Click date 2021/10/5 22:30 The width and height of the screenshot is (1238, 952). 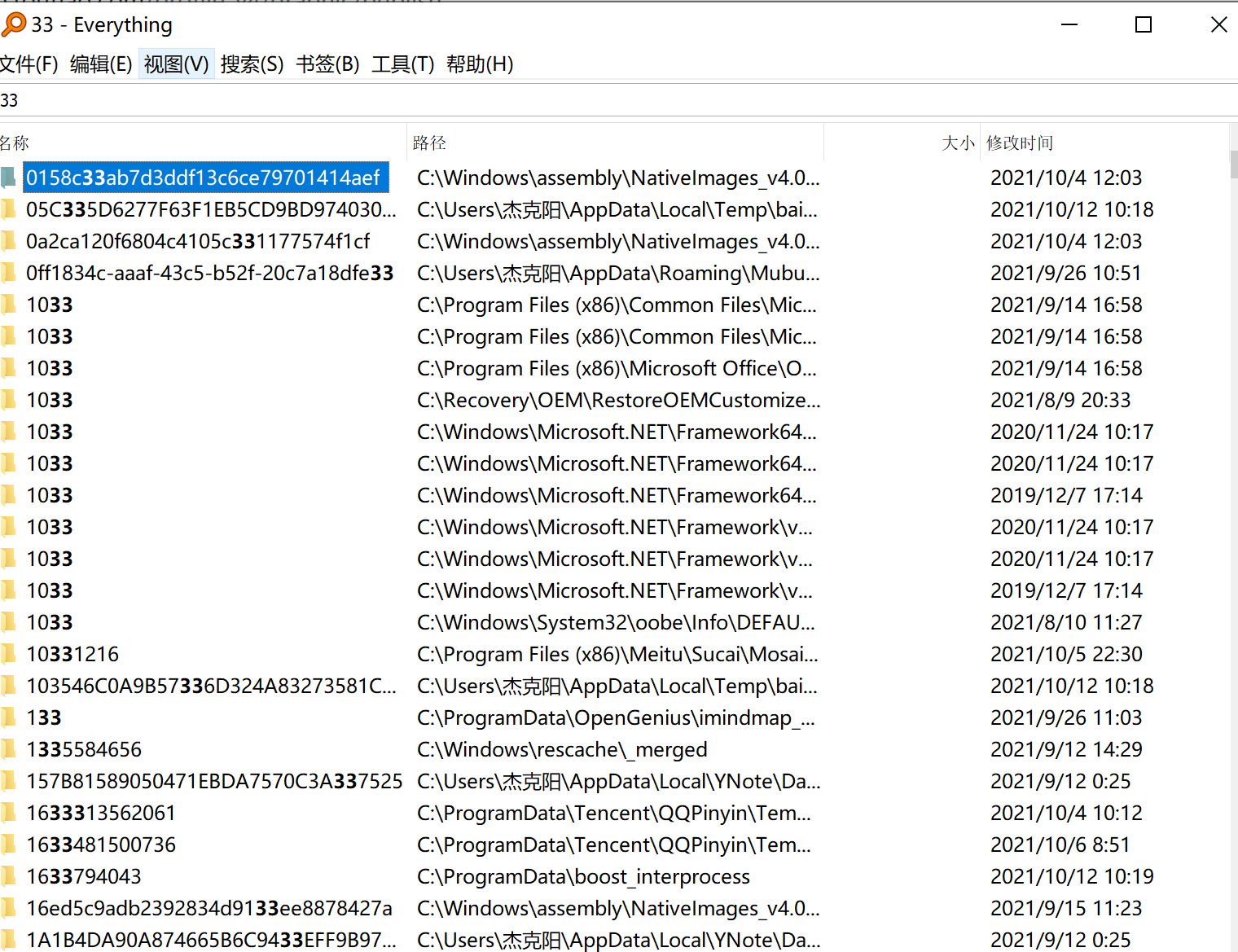tap(1066, 654)
